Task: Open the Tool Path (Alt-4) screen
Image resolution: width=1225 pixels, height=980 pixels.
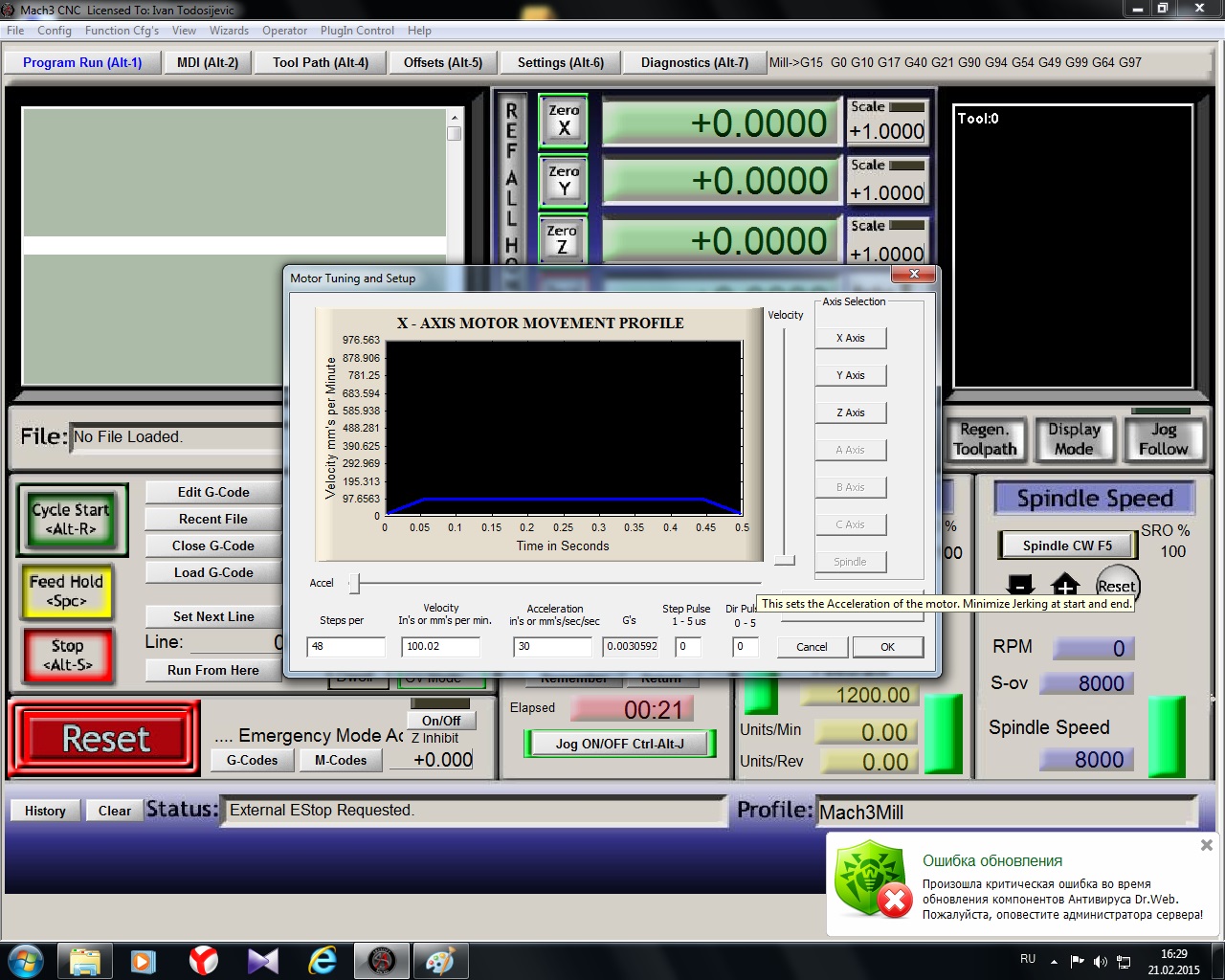Action: pyautogui.click(x=321, y=62)
